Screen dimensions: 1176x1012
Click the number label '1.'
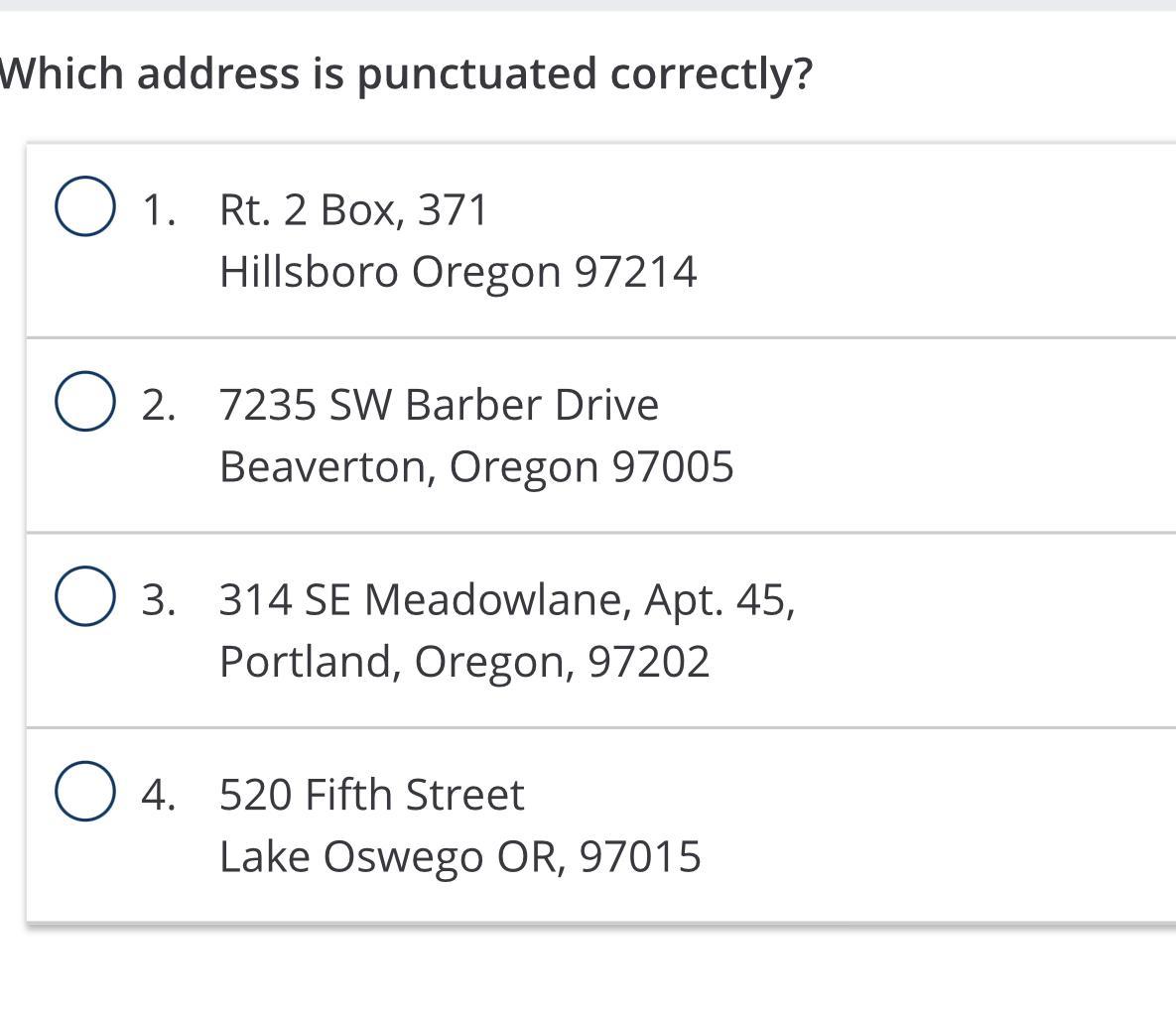tap(159, 209)
